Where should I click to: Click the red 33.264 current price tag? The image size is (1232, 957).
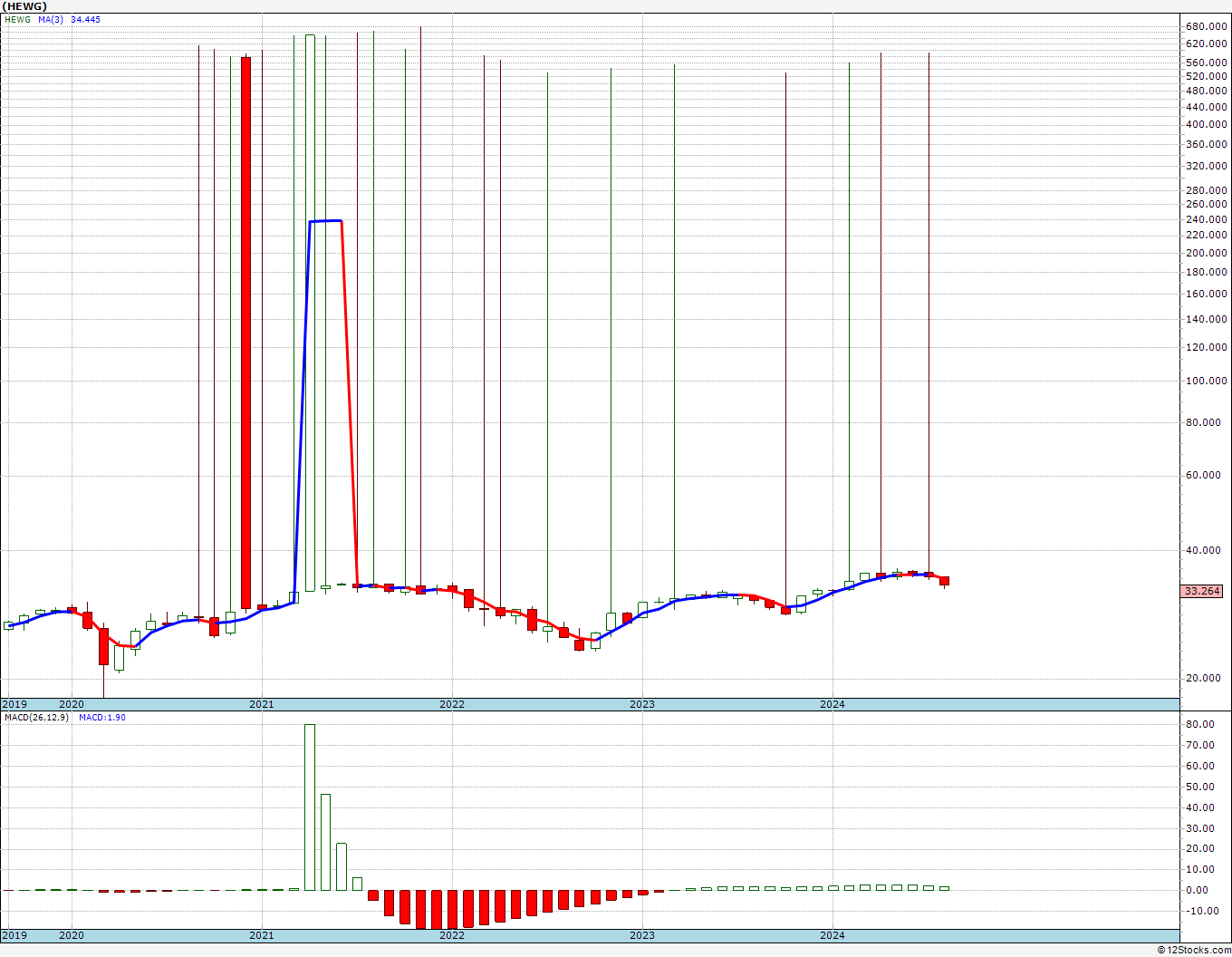(x=1202, y=591)
